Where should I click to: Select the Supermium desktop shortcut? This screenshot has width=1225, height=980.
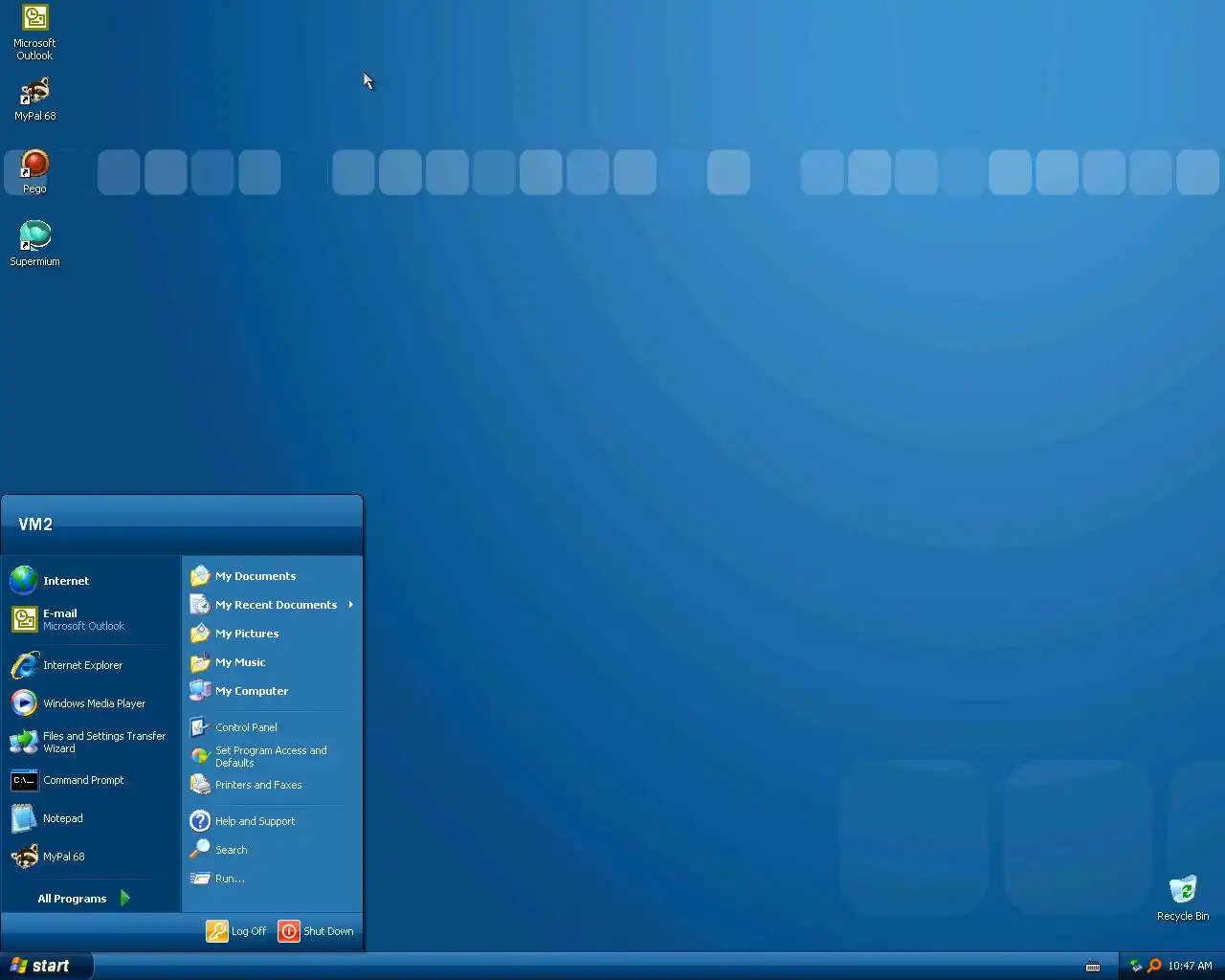tap(34, 244)
